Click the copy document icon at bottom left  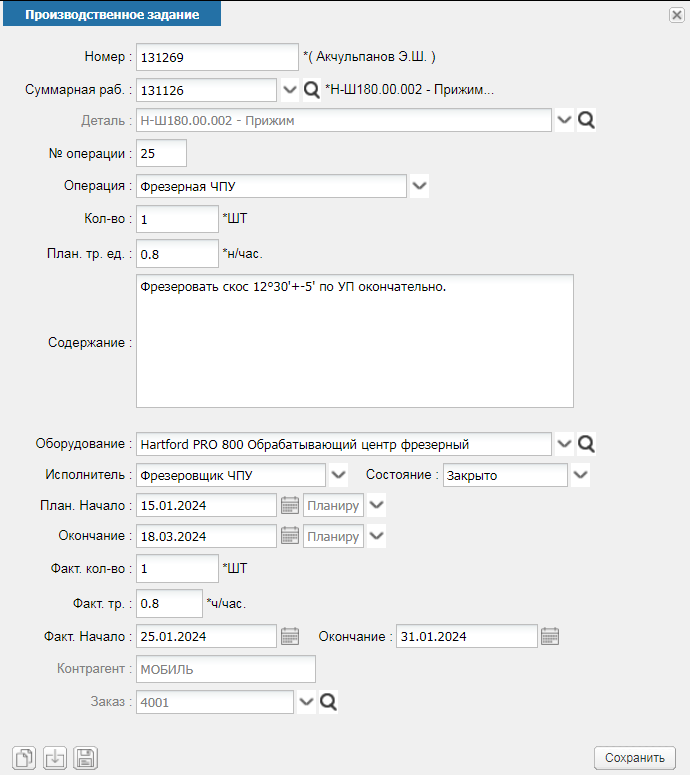(24, 758)
